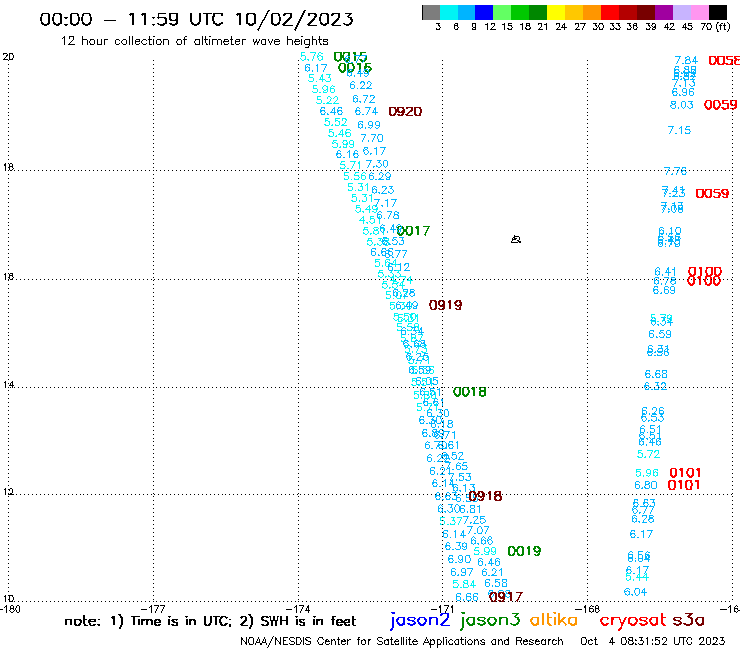This screenshot has height=650, width=740.
Task: Pick the orange swatch in the color scale
Action: click(x=592, y=12)
